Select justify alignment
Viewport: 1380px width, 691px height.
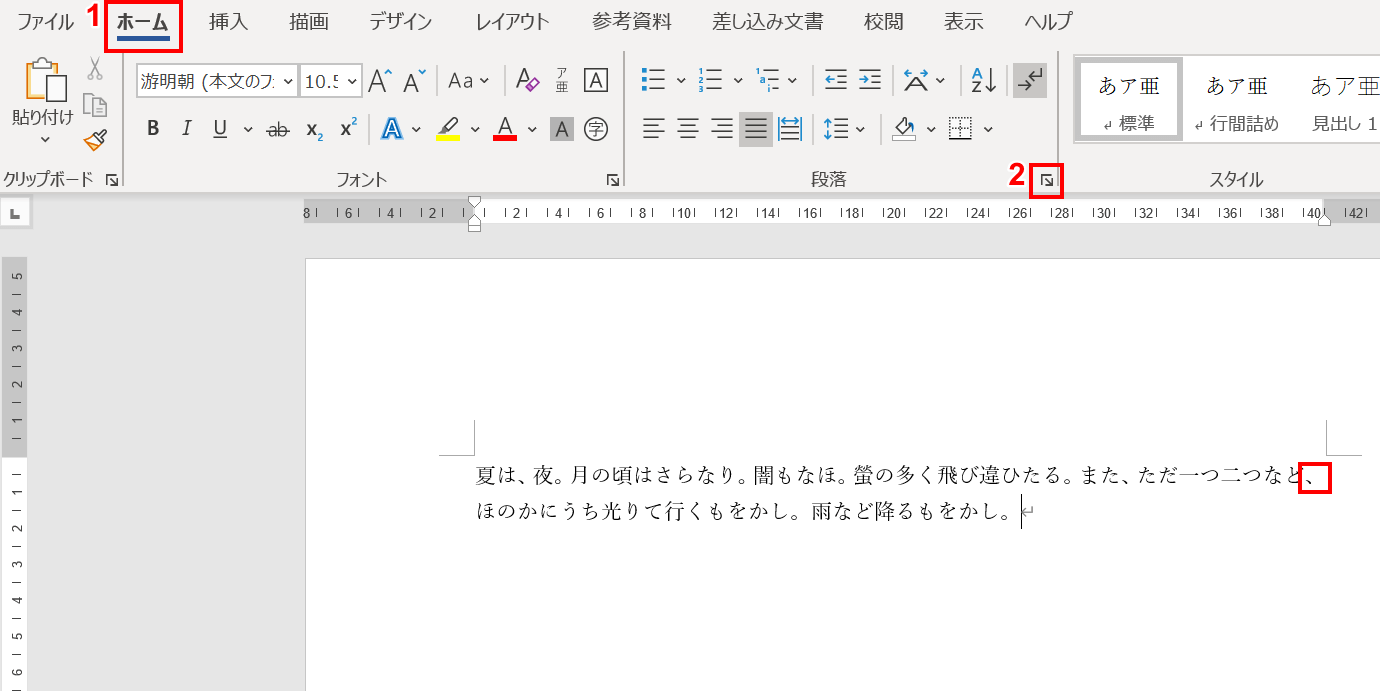[756, 129]
